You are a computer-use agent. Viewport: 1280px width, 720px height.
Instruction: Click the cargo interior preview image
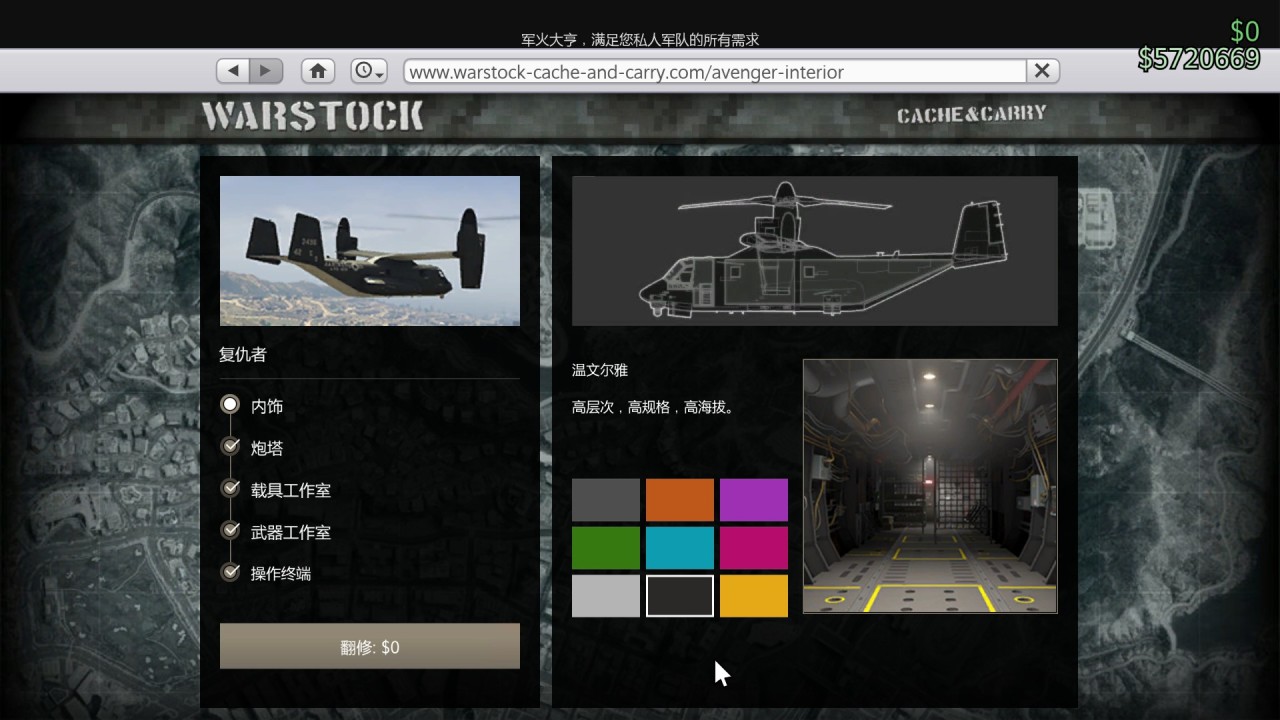[930, 486]
